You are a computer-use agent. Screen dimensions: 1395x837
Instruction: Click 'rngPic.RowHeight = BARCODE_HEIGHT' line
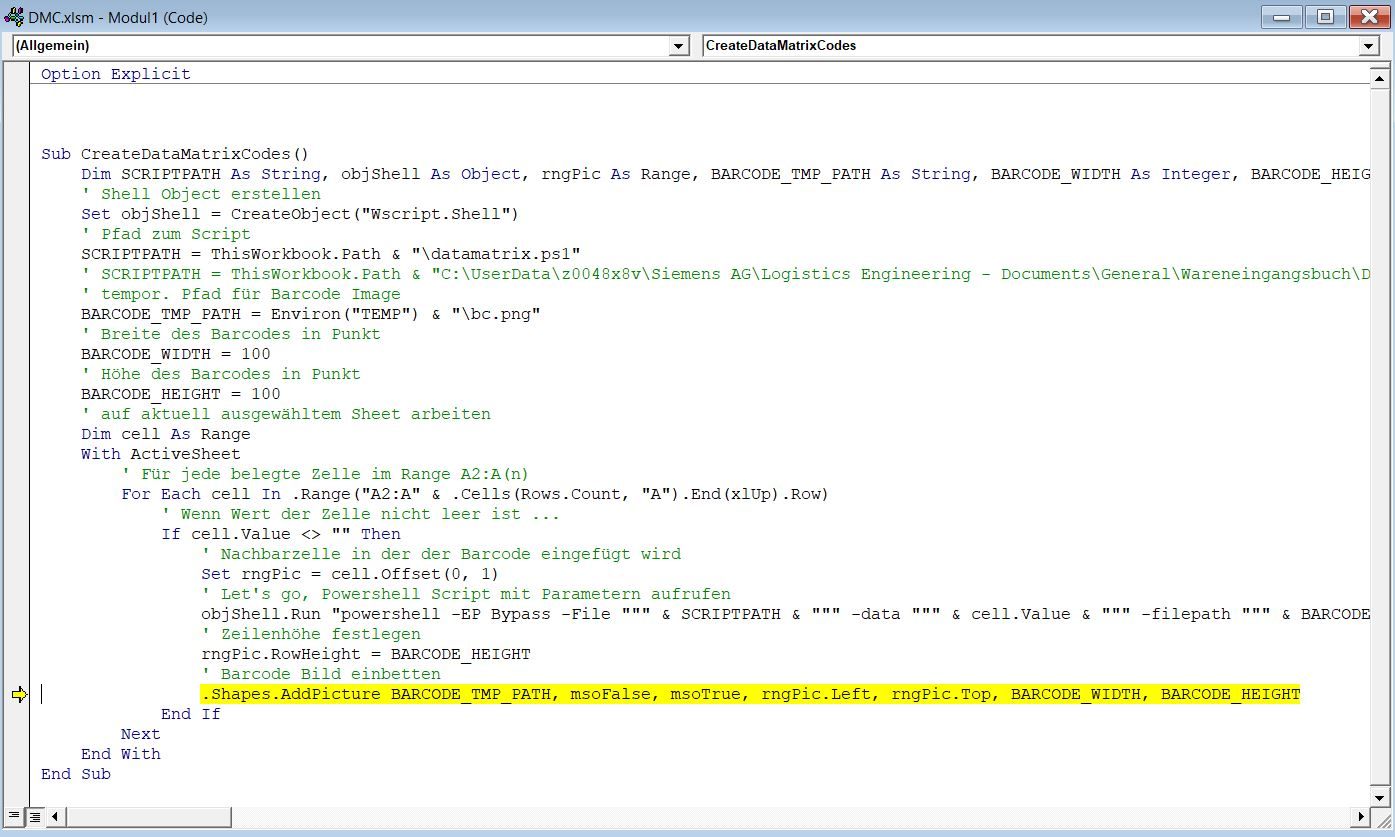point(366,654)
